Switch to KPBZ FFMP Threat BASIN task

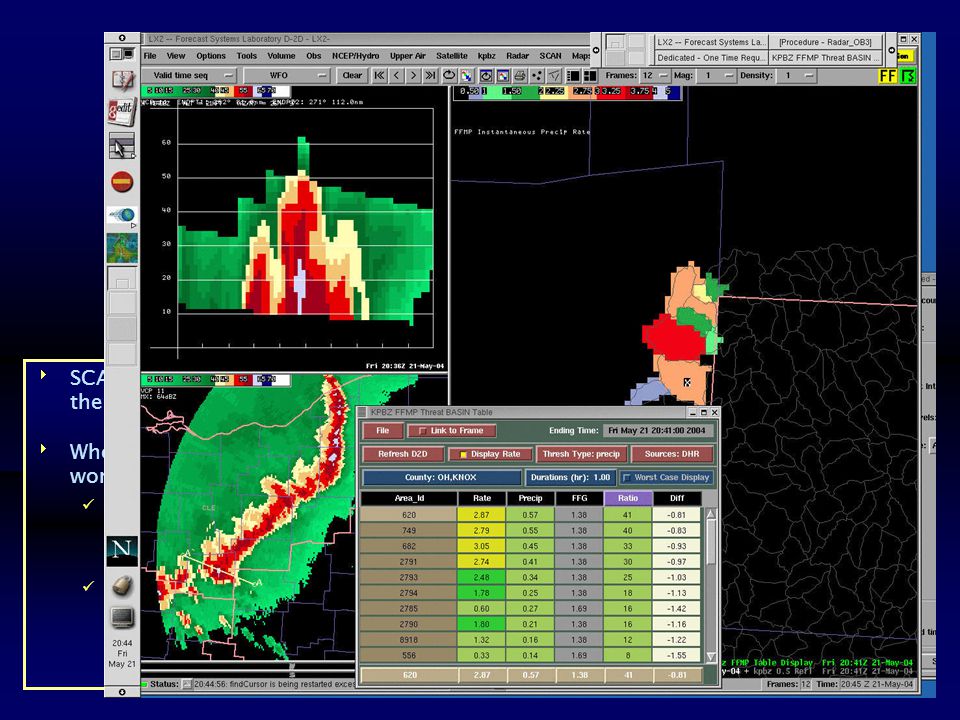[824, 58]
